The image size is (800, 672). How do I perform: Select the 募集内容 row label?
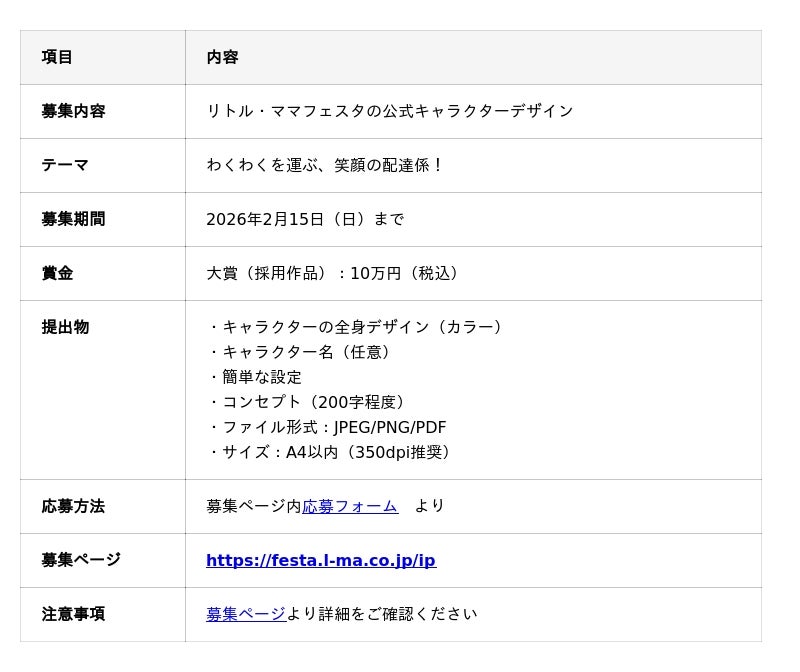pyautogui.click(x=73, y=111)
